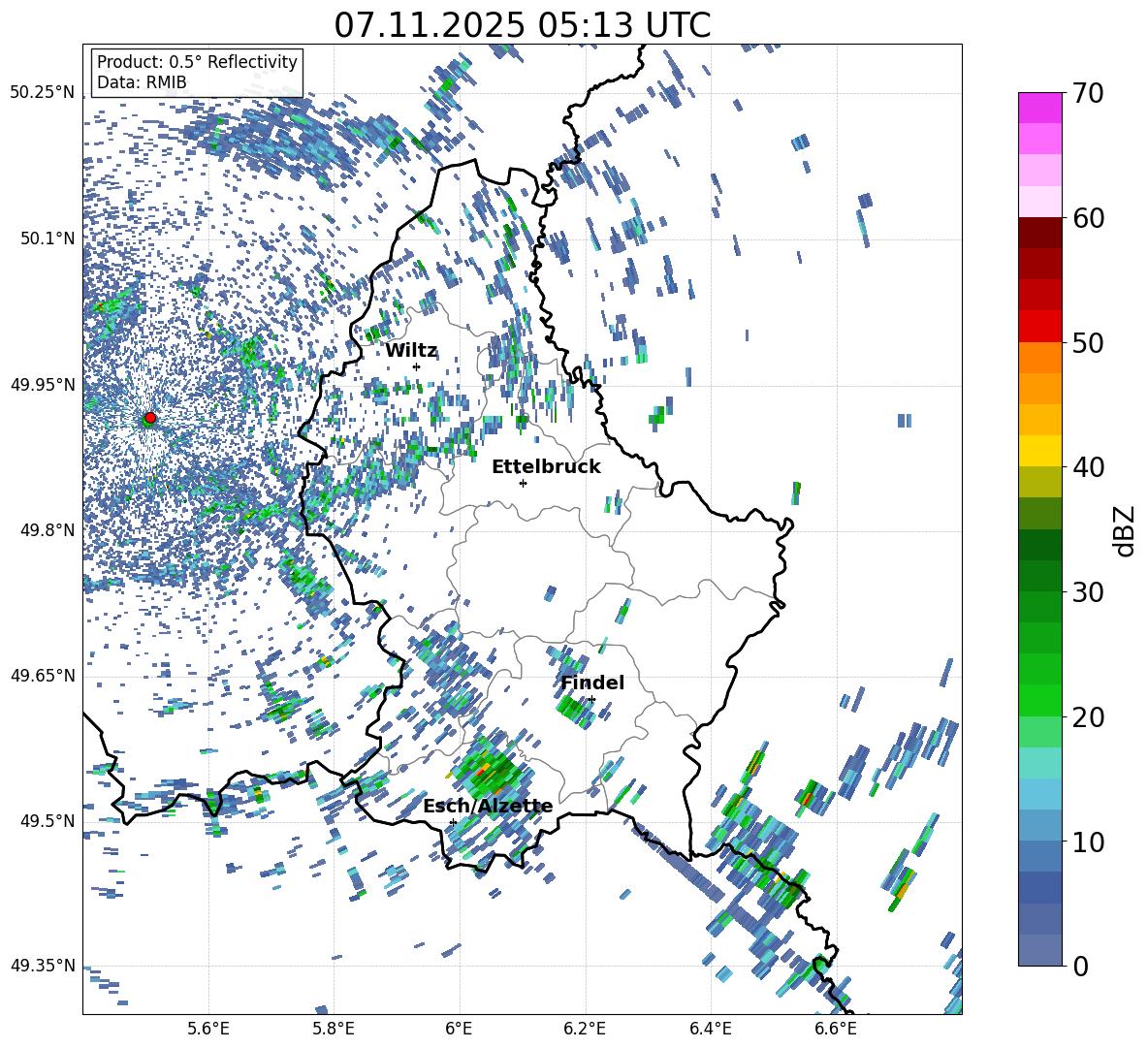
Task: Click the 40 value on colorbar
Action: [1088, 467]
